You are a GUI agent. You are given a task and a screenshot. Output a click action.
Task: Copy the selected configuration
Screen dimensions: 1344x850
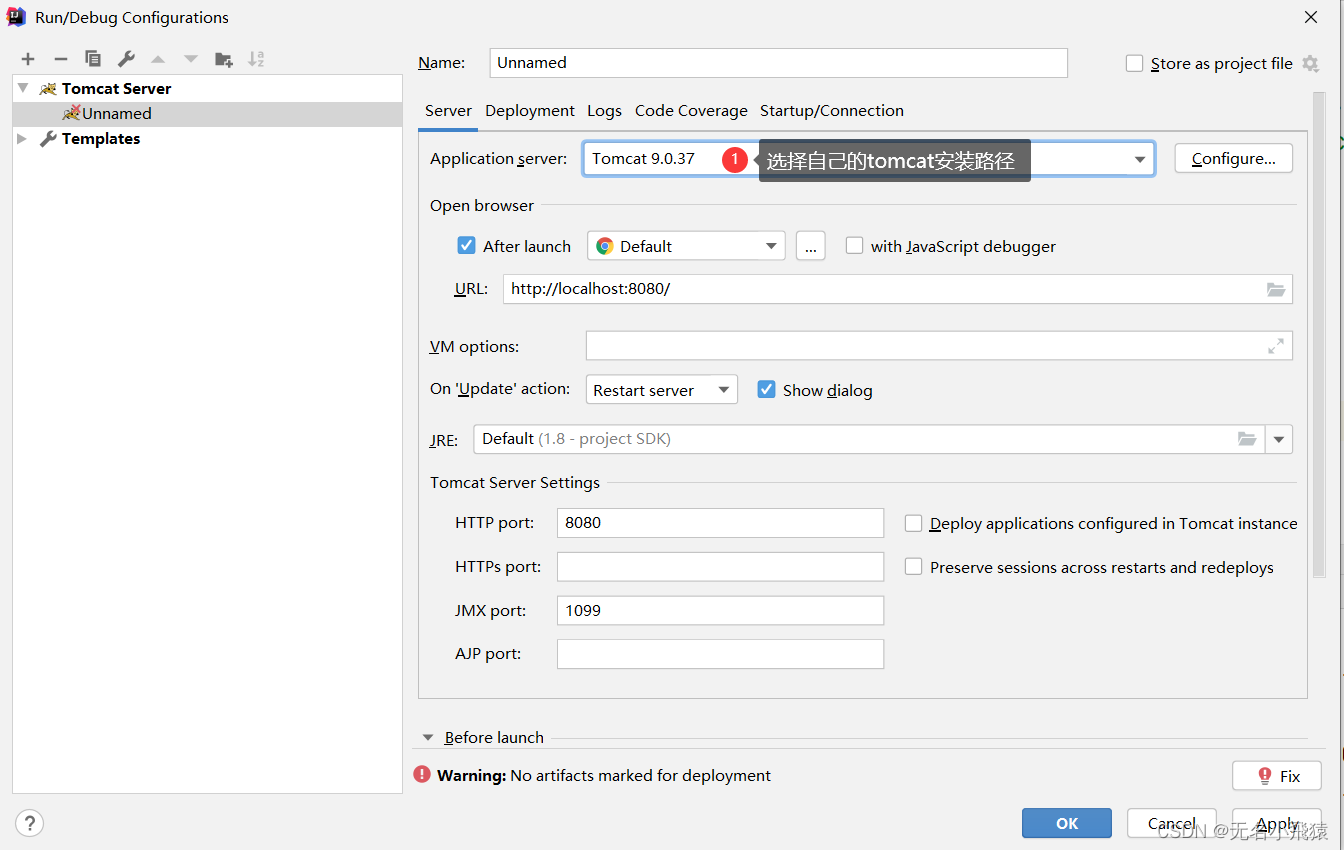(93, 59)
